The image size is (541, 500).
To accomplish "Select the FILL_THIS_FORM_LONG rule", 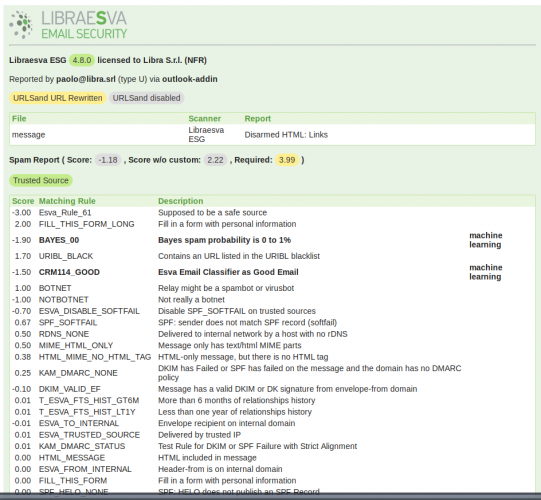I will tap(87, 224).
